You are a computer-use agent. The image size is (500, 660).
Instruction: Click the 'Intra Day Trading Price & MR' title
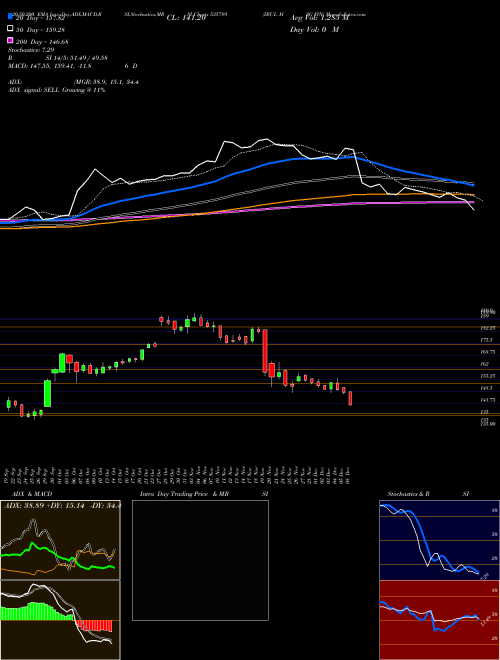click(185, 494)
